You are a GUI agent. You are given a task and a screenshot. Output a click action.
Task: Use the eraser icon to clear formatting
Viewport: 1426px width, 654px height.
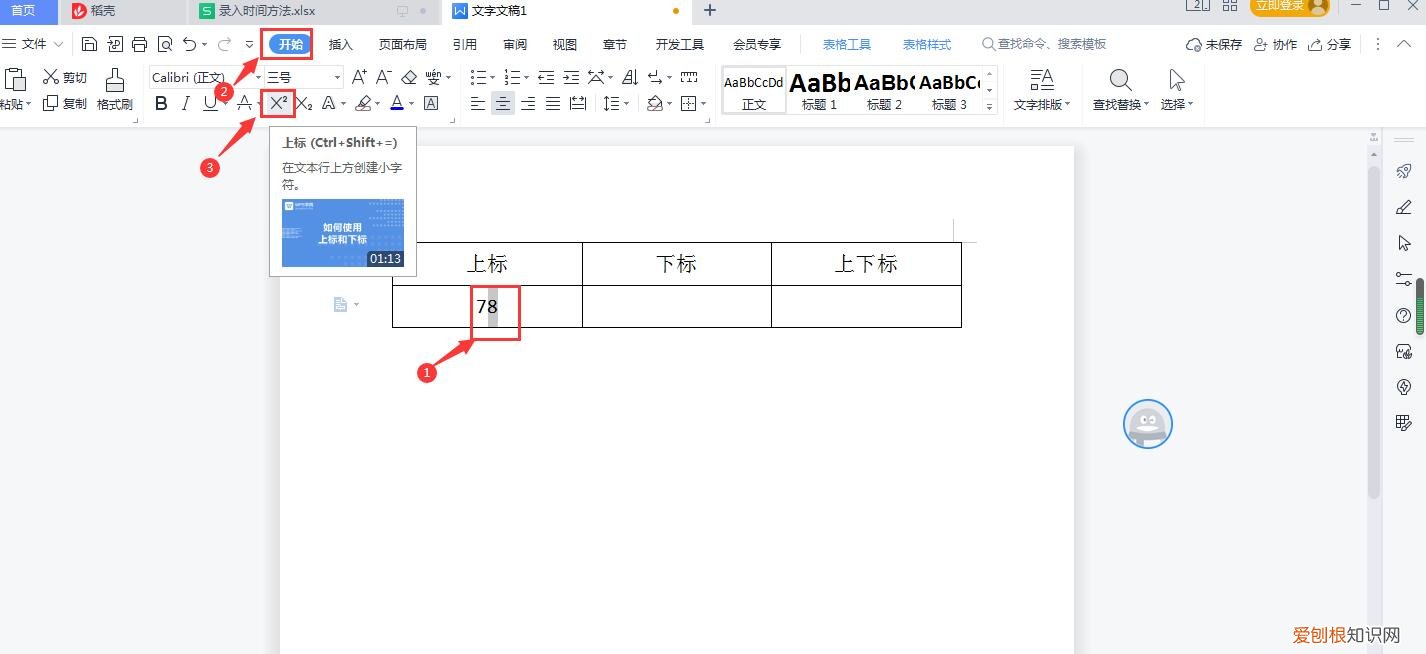(409, 77)
